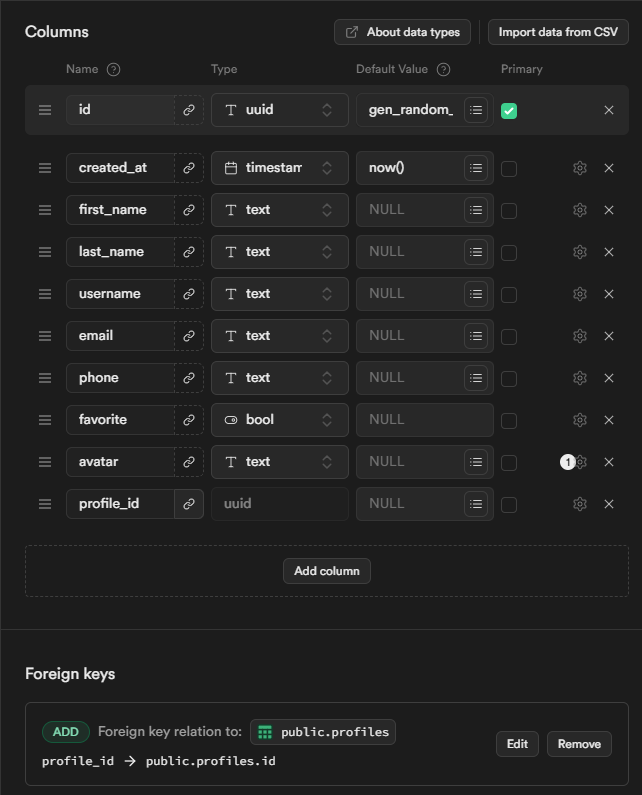Open type dropdown for last_name column

[x=280, y=252]
